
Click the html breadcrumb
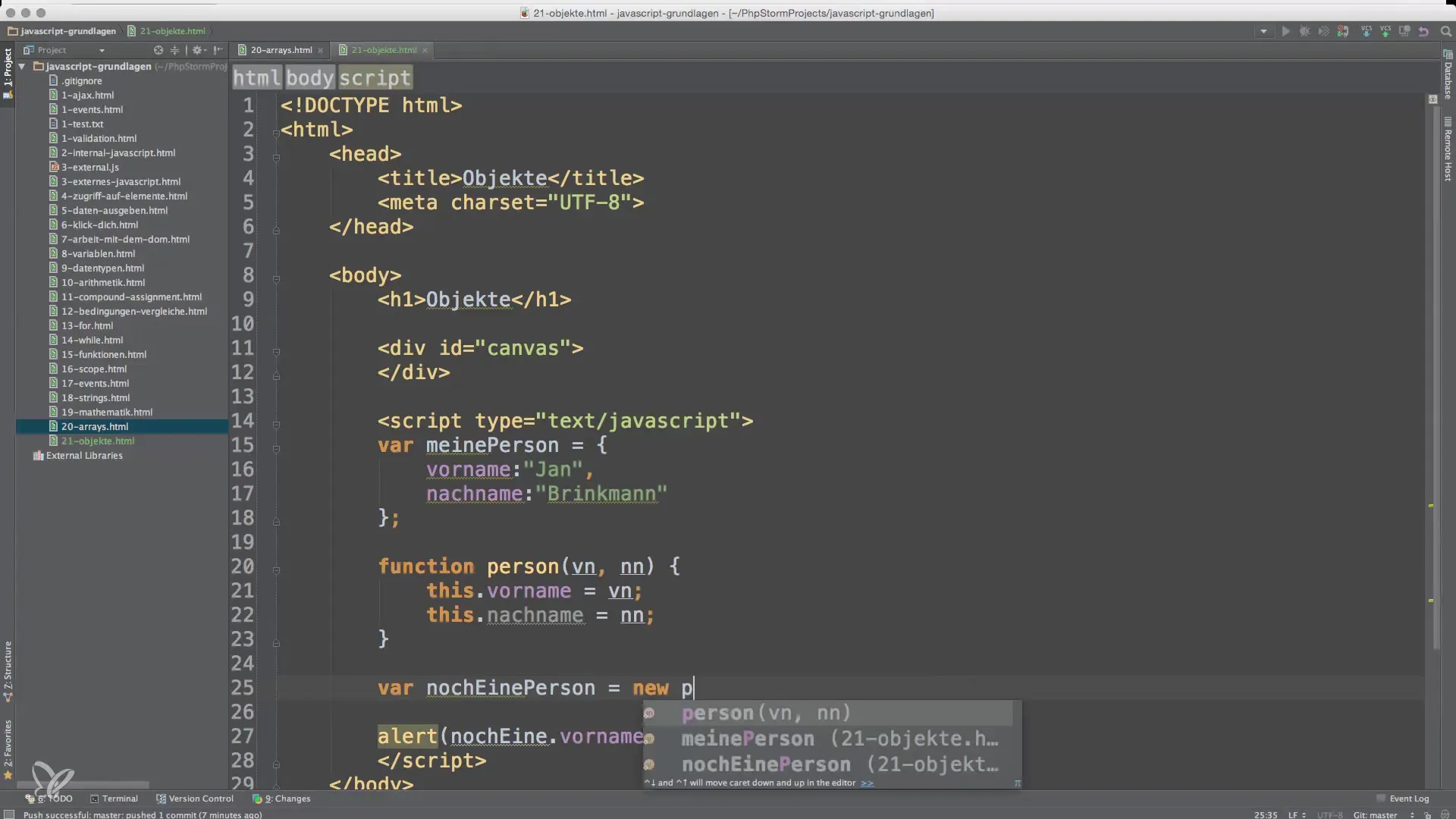(256, 78)
